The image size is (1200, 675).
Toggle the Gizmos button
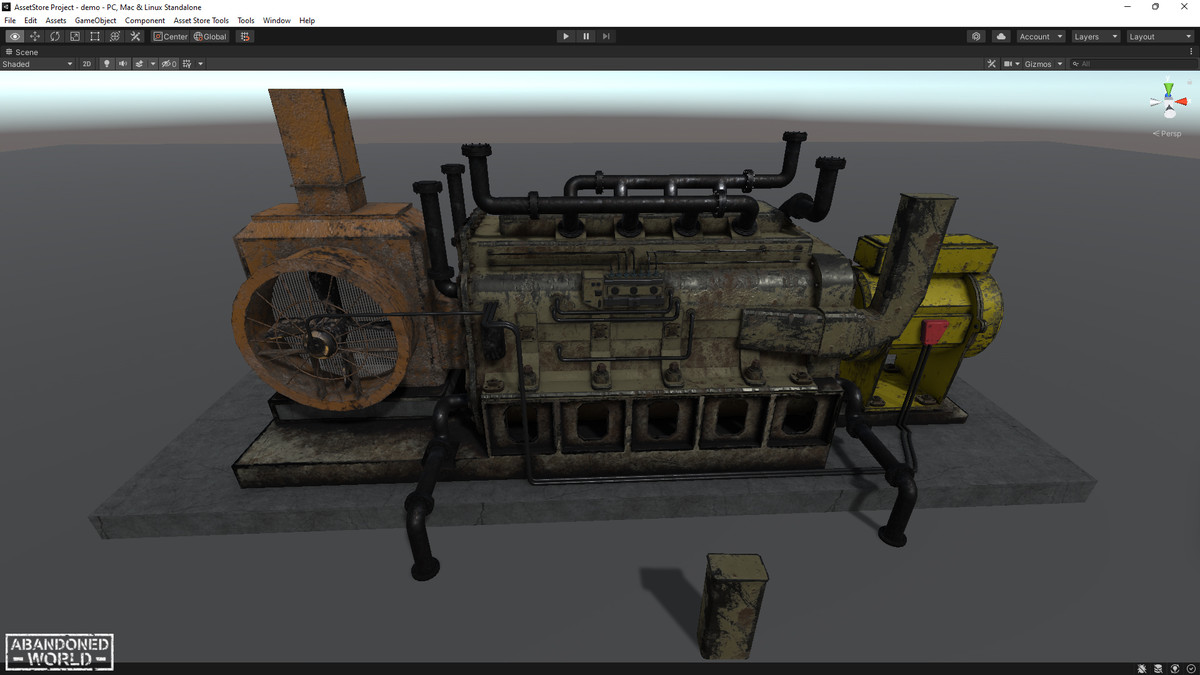[x=1038, y=64]
